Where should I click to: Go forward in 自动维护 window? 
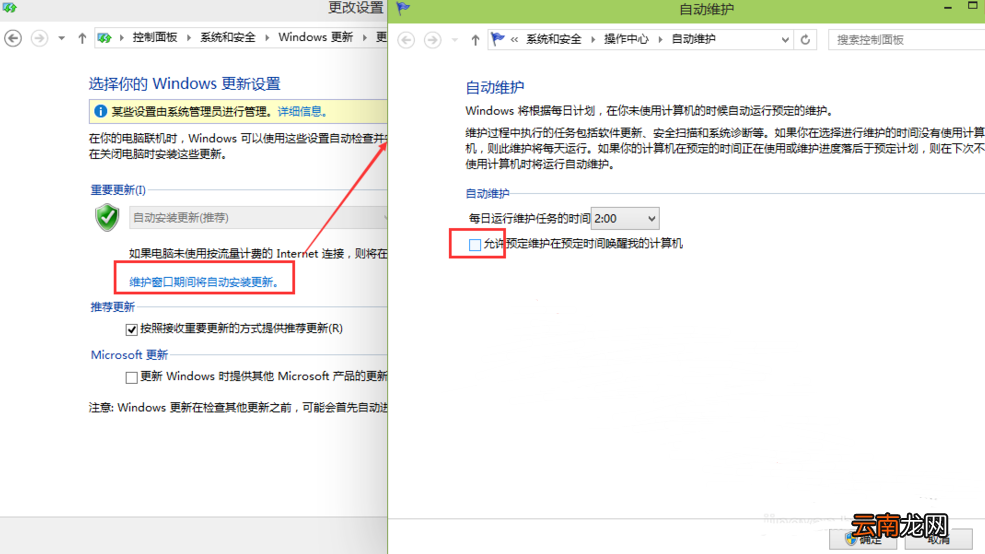432,40
